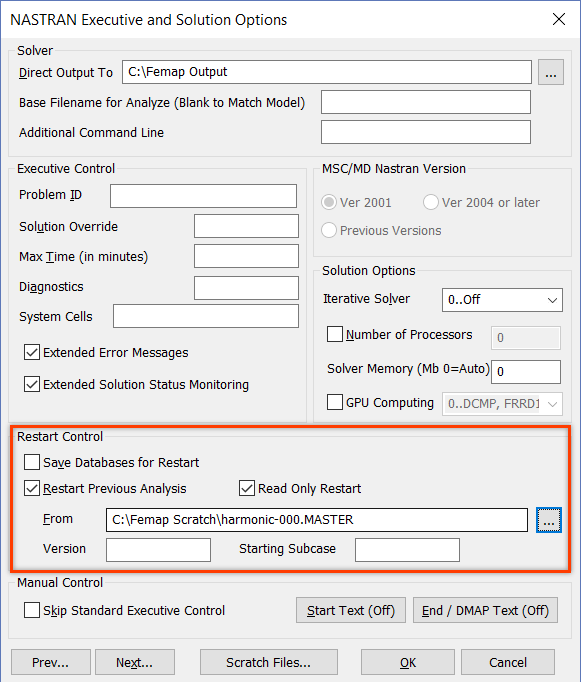Tick Skip Standard Executive Control
Image resolution: width=581 pixels, height=682 pixels.
pos(32,610)
